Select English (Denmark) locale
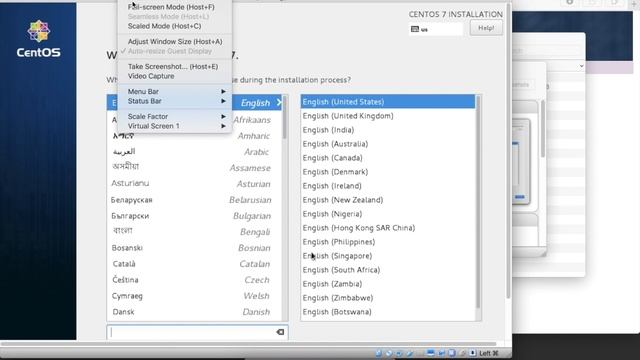The width and height of the screenshot is (640, 360). tap(388, 172)
